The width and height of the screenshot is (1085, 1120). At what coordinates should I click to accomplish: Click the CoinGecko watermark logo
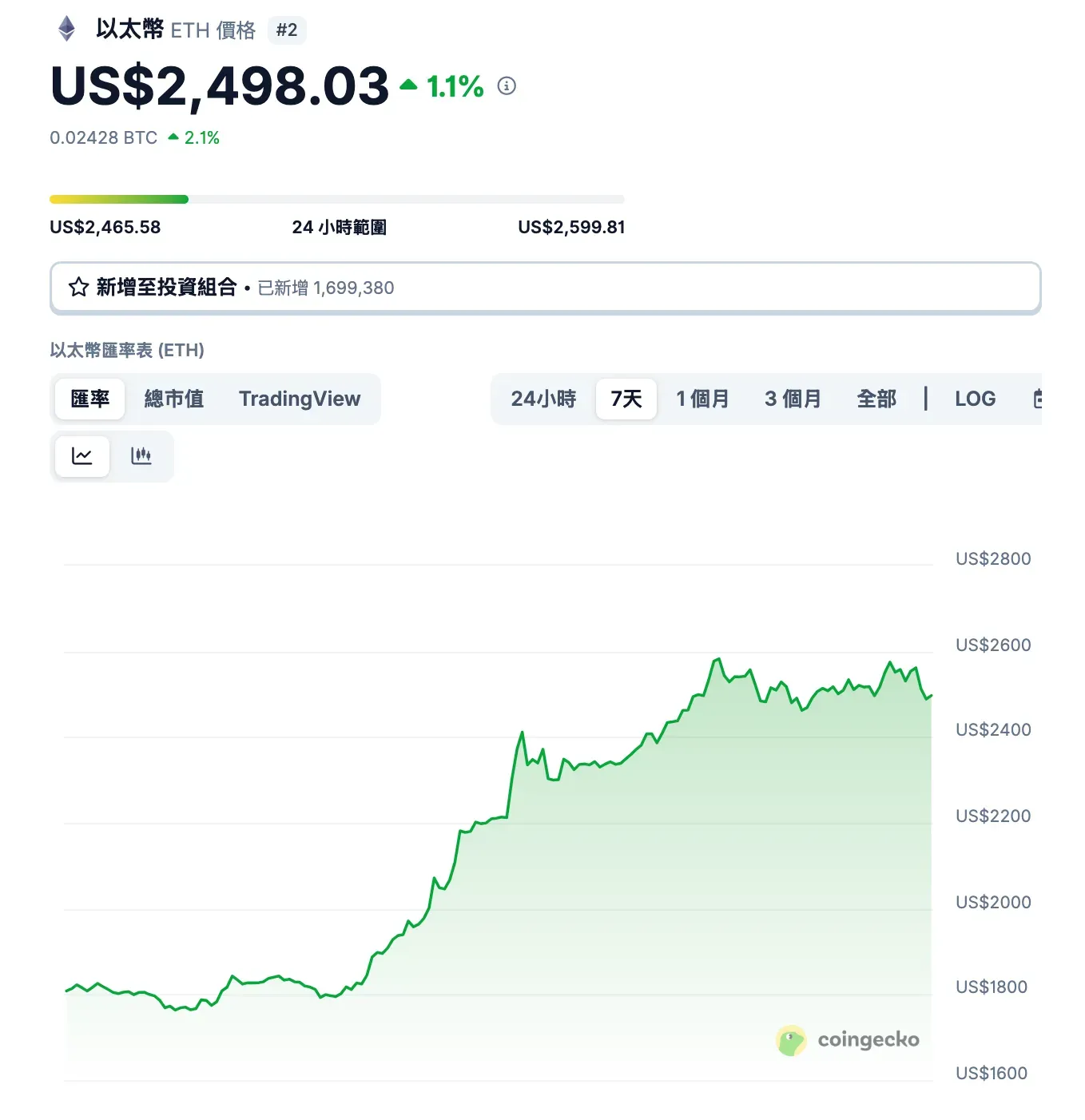coord(848,1040)
